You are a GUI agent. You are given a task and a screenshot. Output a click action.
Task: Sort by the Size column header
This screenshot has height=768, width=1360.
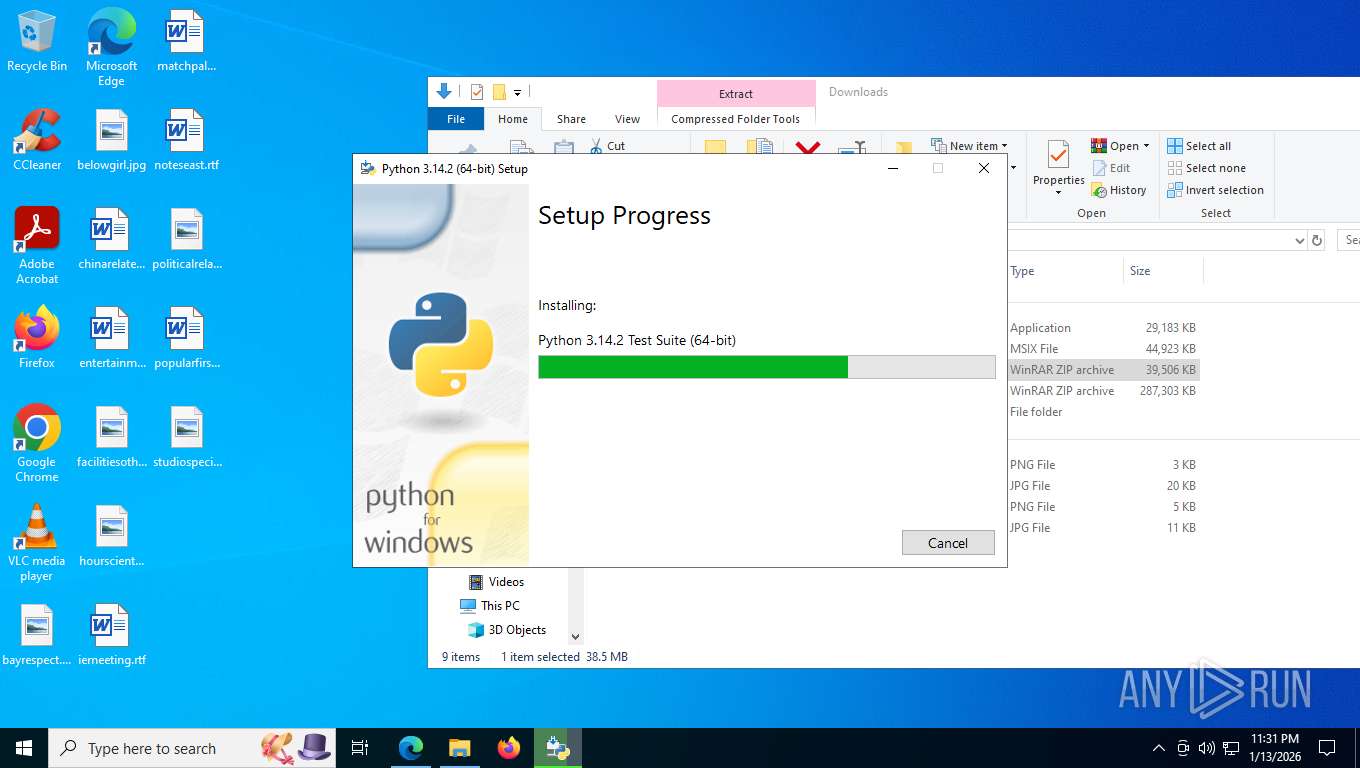[1163, 271]
